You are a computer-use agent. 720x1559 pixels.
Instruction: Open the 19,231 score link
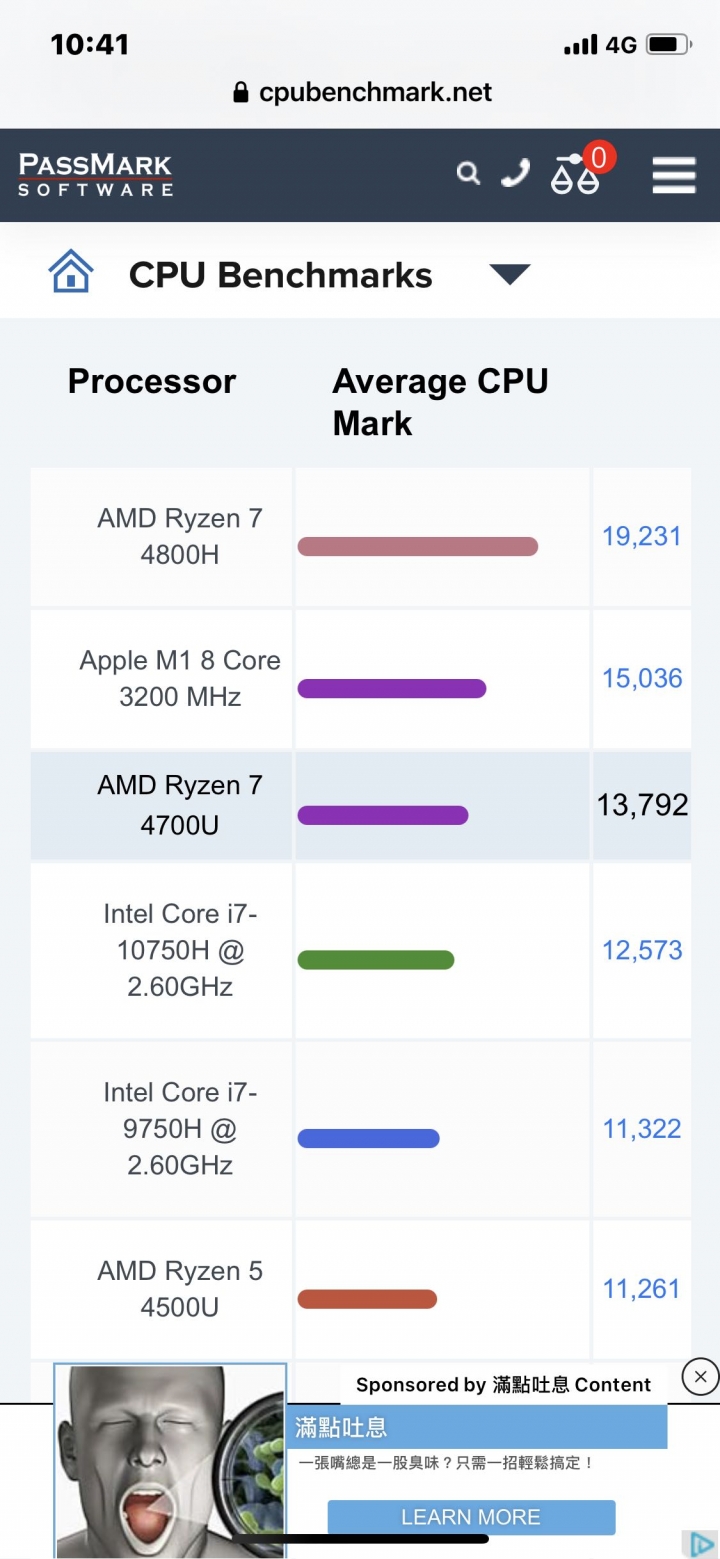pos(641,536)
